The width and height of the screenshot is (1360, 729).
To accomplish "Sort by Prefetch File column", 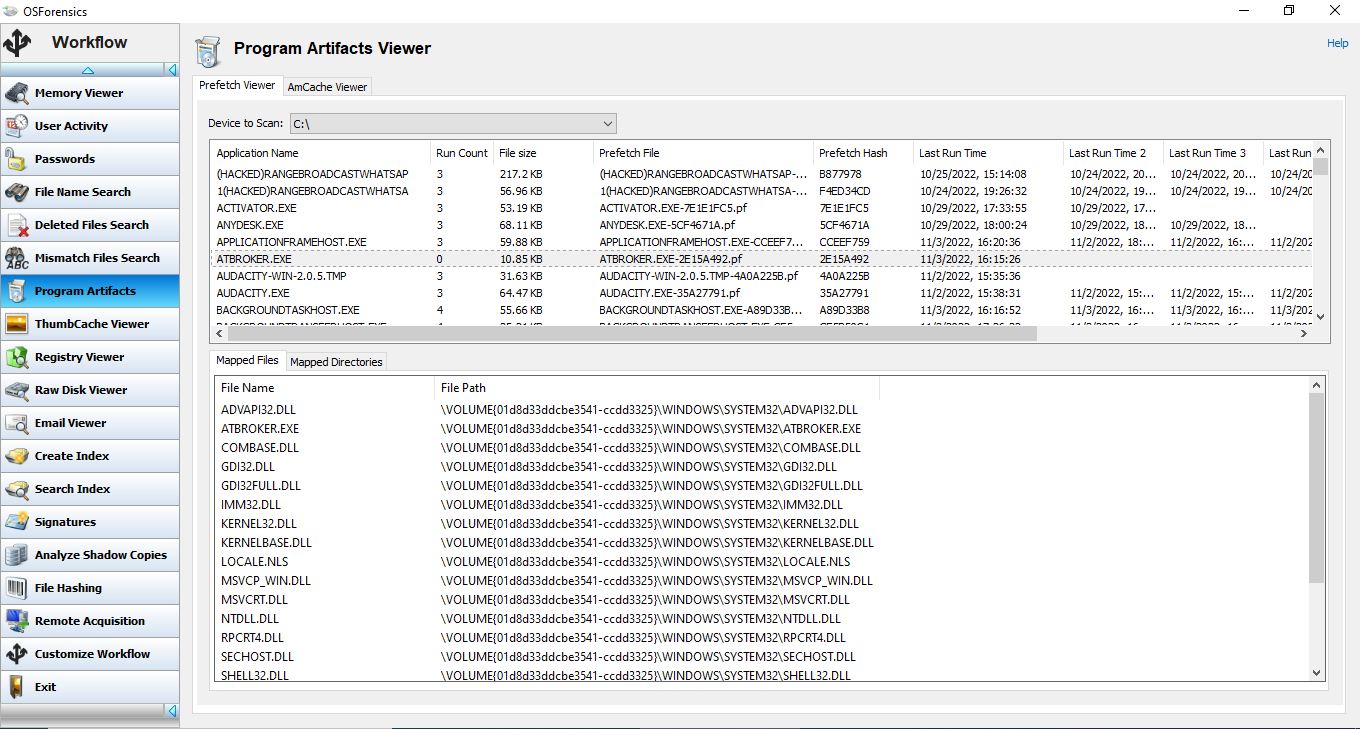I will click(703, 153).
